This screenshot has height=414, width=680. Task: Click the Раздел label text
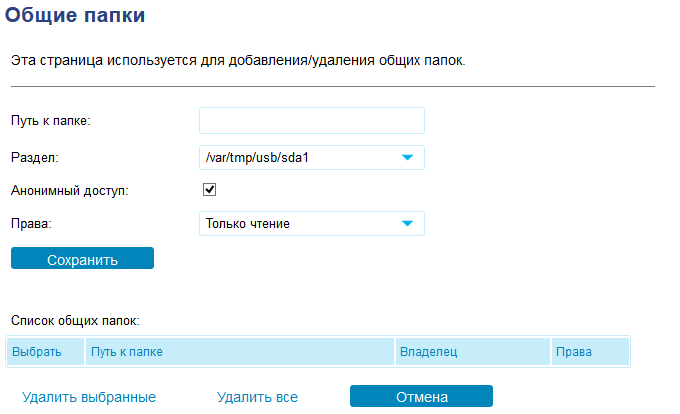pyautogui.click(x=35, y=157)
